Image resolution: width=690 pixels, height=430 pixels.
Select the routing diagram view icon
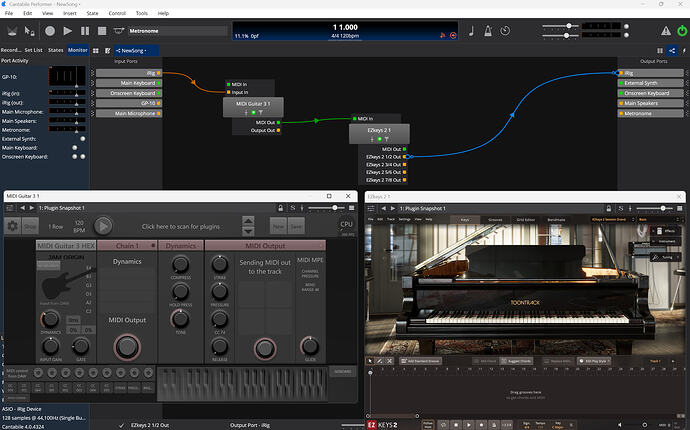click(x=672, y=51)
